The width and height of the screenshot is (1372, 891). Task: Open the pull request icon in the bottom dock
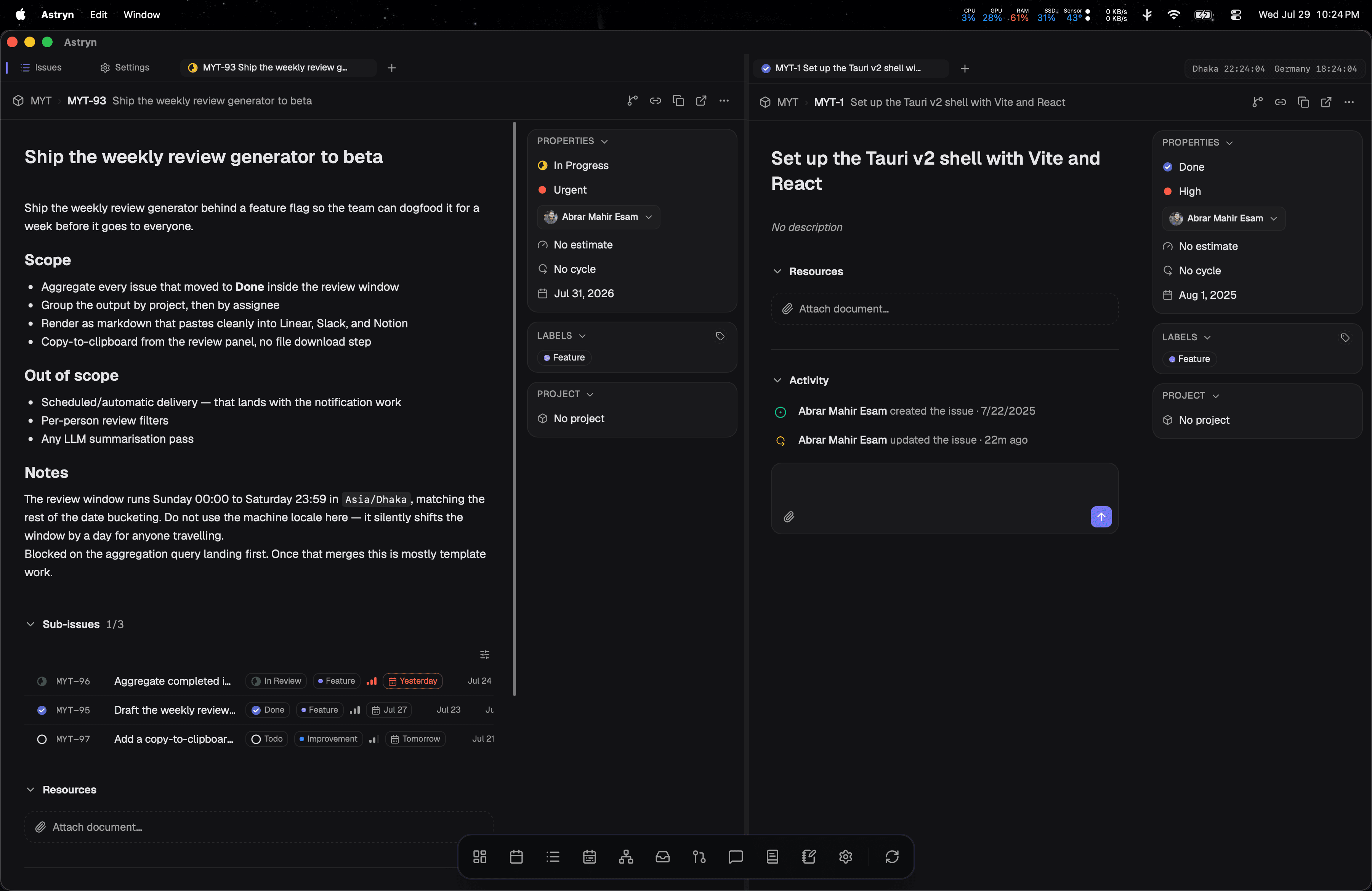click(699, 856)
